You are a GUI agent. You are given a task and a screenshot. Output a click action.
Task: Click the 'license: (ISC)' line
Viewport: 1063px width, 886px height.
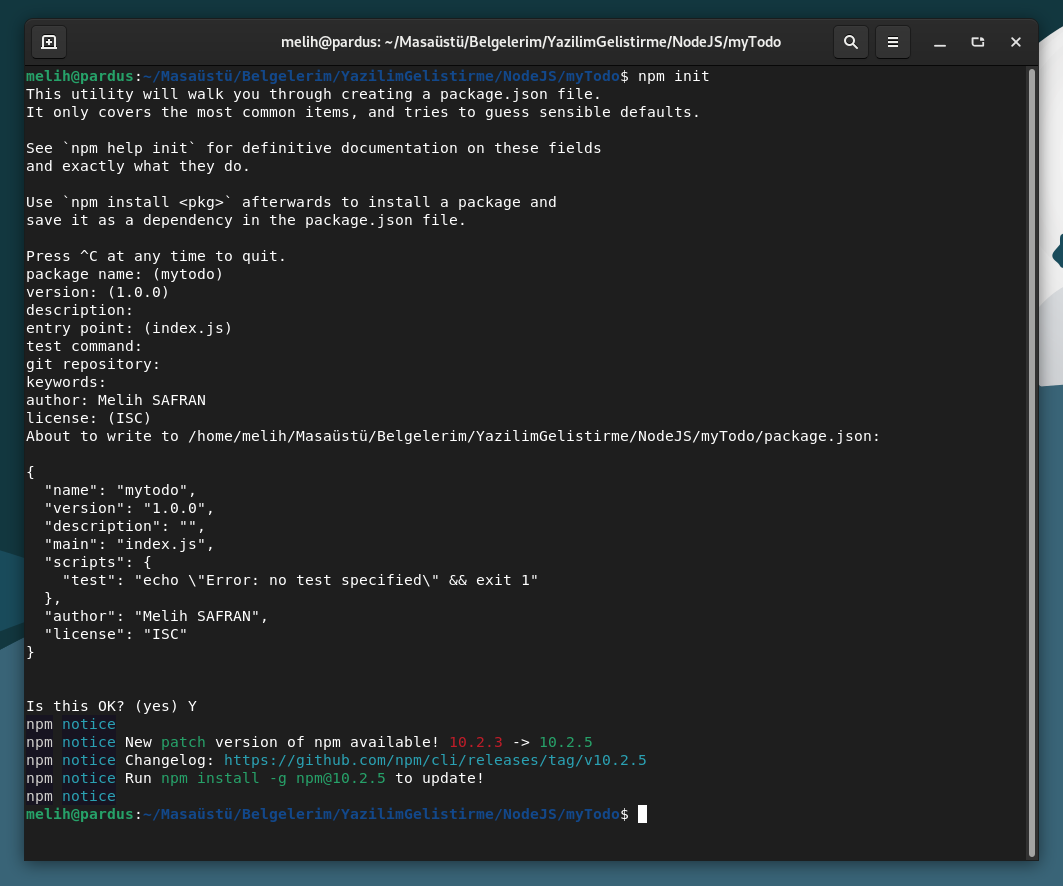89,418
